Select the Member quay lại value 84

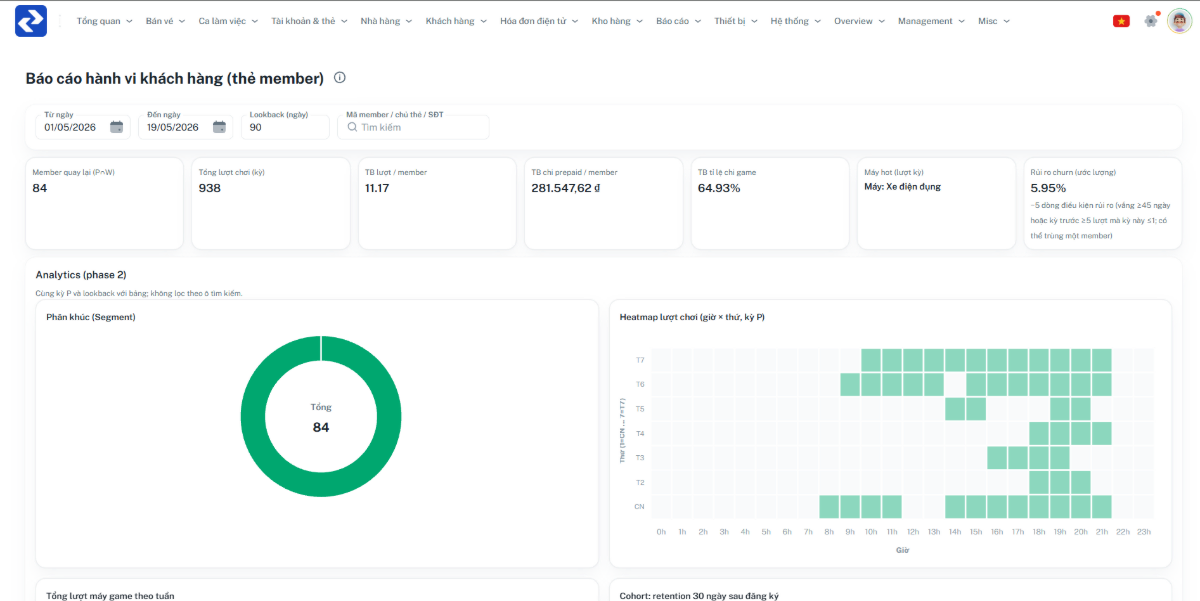[40, 188]
